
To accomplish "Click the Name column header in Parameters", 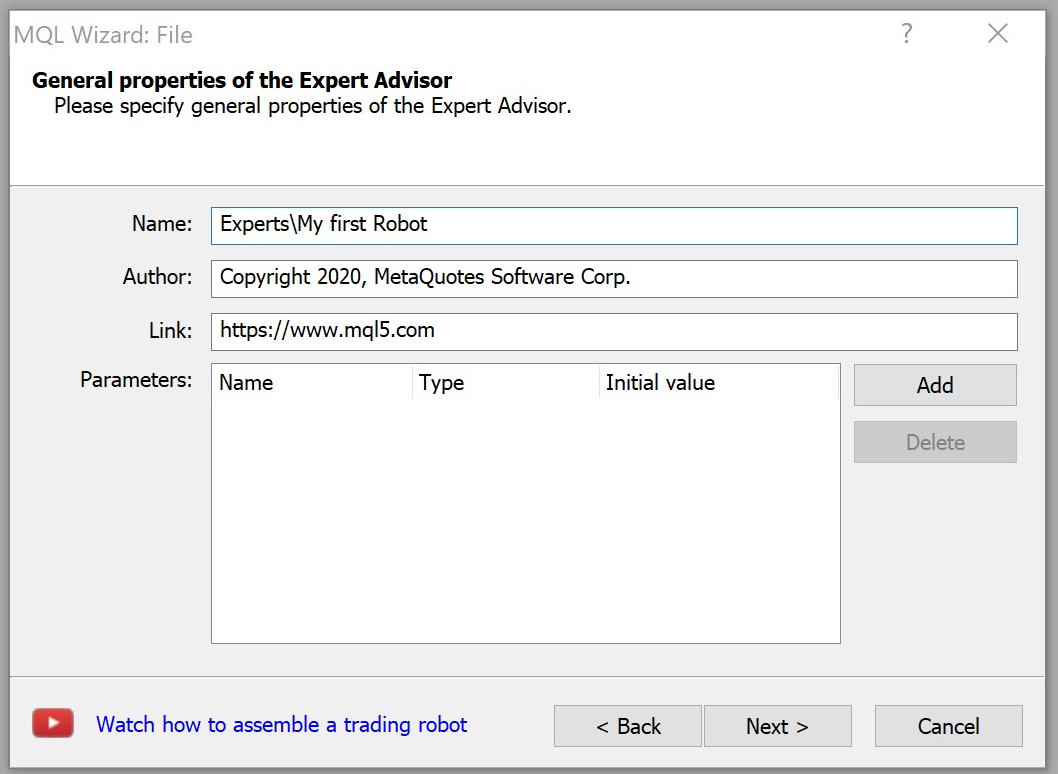I will pyautogui.click(x=312, y=383).
